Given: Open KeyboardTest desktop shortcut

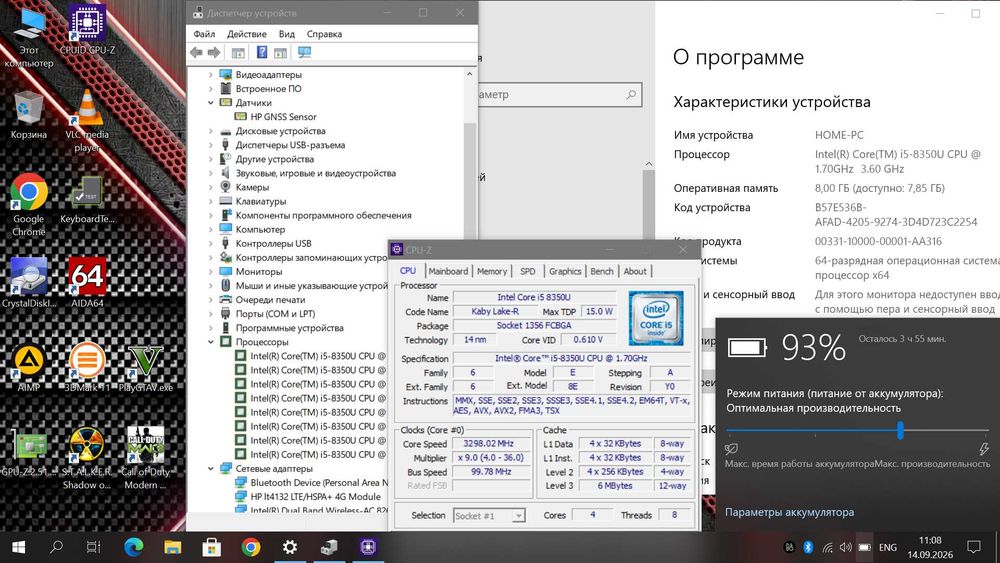Looking at the screenshot, I should click(x=87, y=200).
